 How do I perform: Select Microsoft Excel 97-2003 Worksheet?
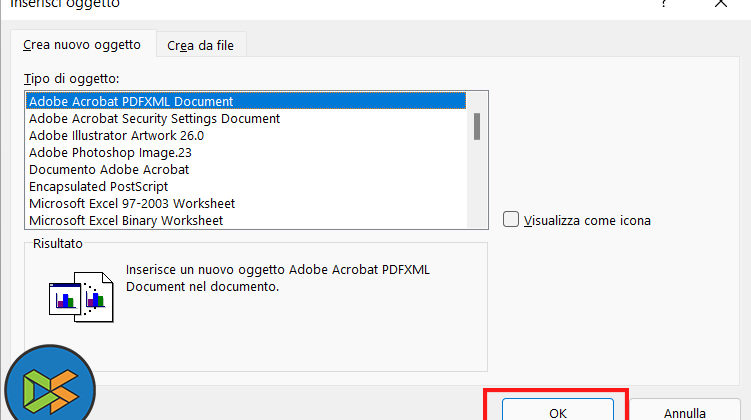click(132, 204)
